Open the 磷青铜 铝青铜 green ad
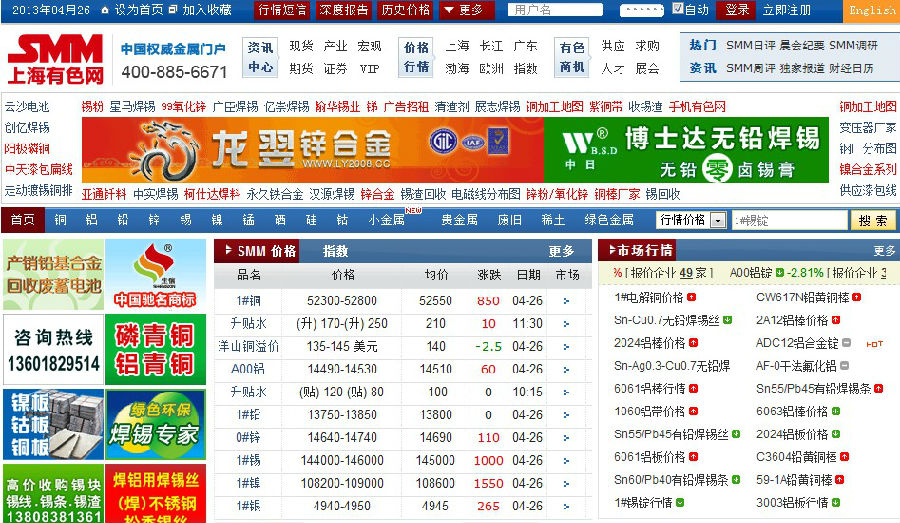 (x=156, y=350)
